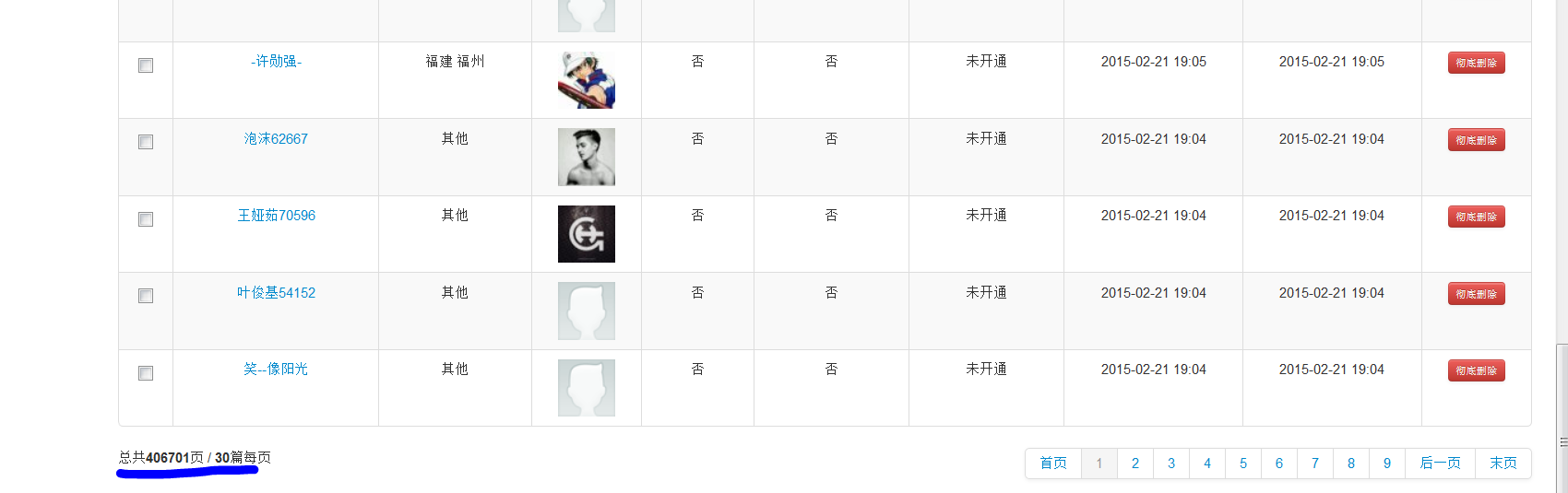
Task: Click the vertical scrollbar thumb
Action: pyautogui.click(x=1562, y=418)
